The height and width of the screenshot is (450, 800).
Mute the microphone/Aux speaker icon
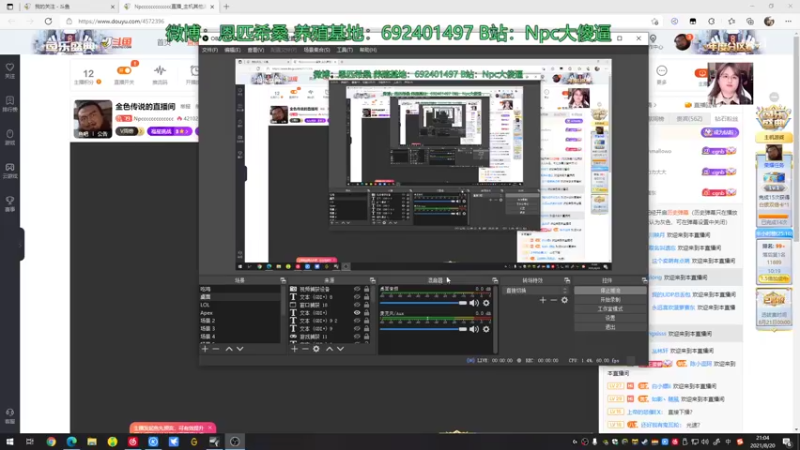tap(474, 329)
